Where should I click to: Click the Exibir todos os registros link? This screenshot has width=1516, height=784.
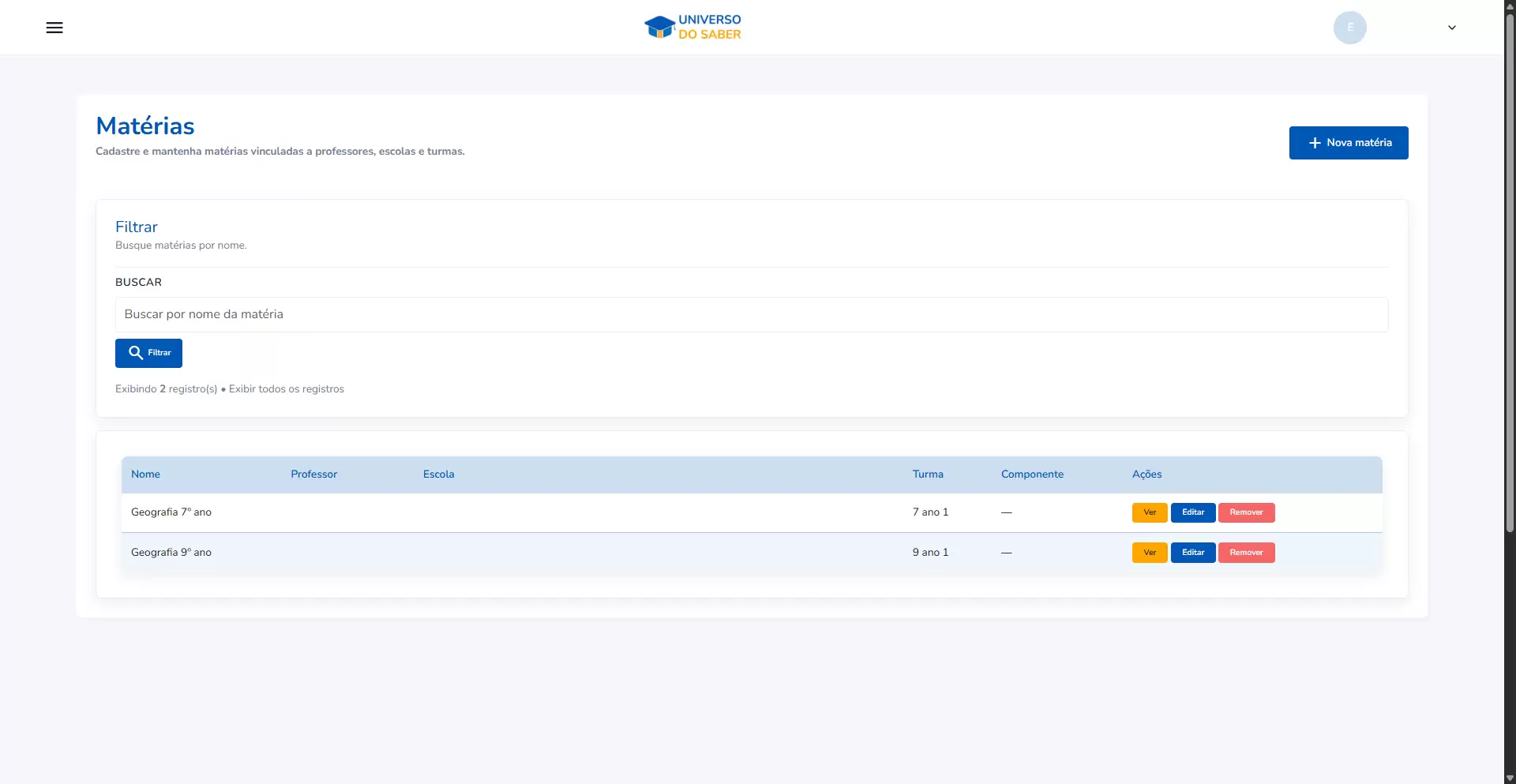[x=286, y=389]
